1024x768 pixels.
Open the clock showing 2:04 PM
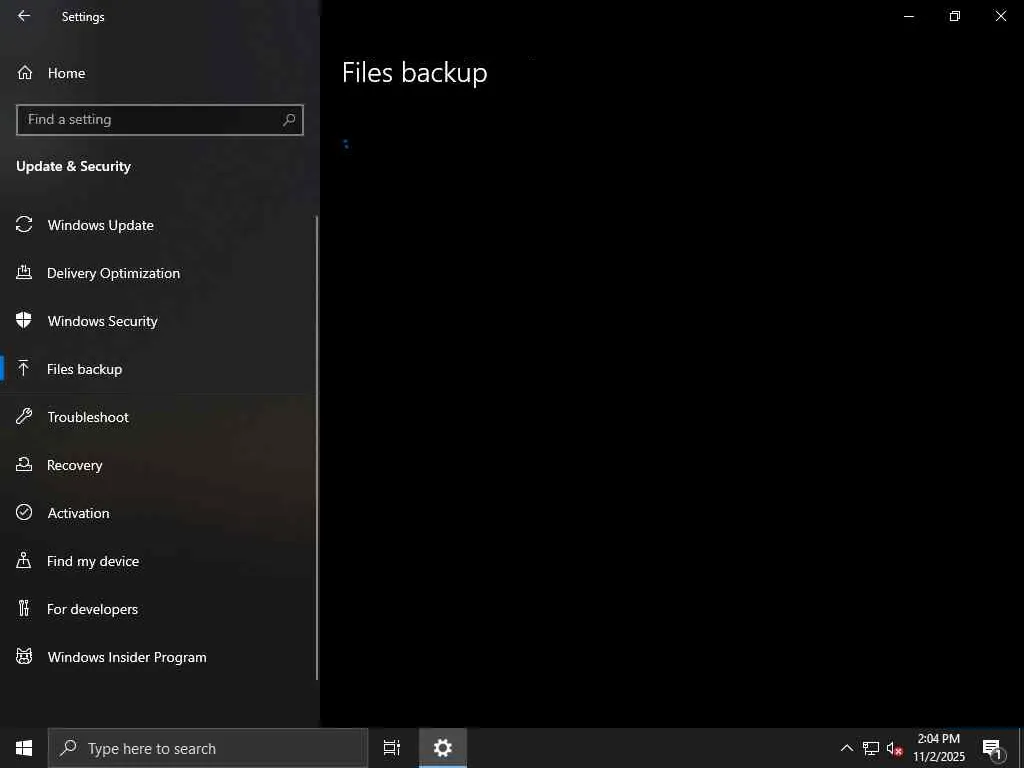click(938, 748)
